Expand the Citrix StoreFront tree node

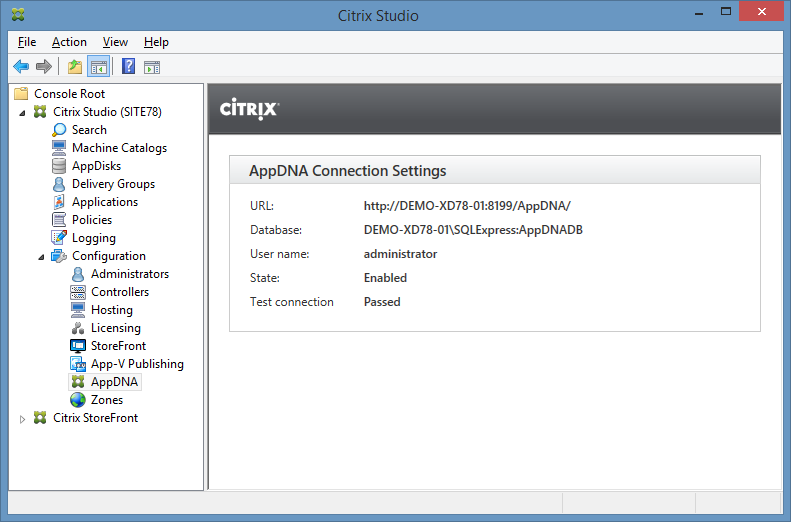coord(22,419)
